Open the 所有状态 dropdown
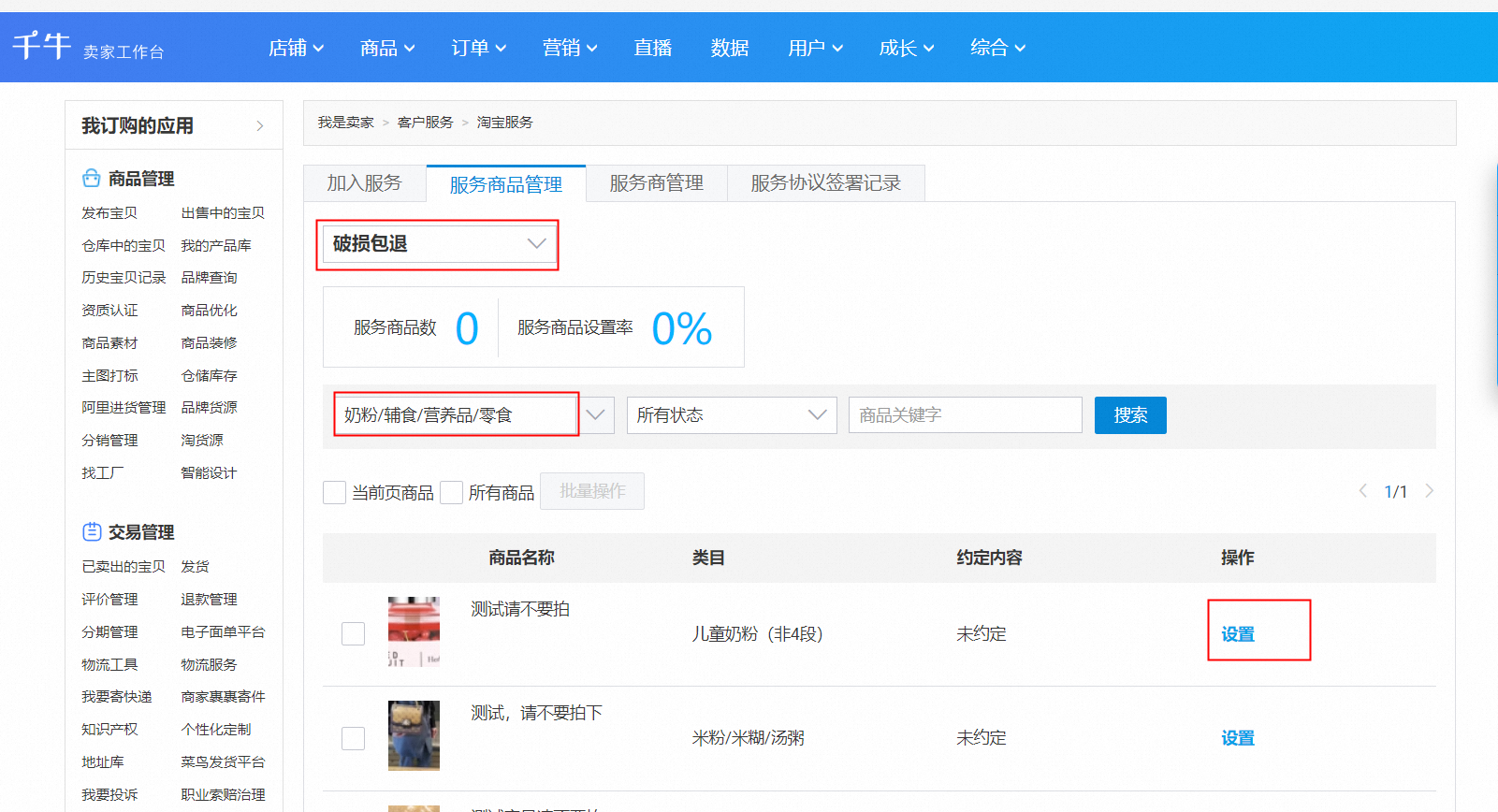 pos(732,415)
